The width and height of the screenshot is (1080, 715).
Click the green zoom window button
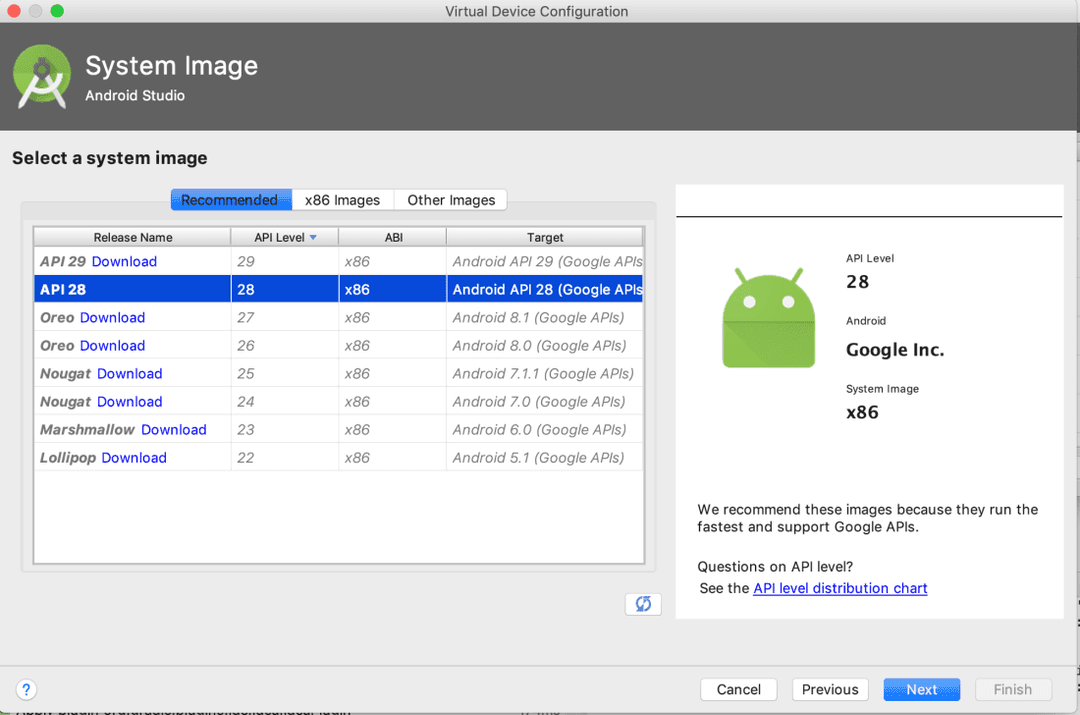(57, 10)
